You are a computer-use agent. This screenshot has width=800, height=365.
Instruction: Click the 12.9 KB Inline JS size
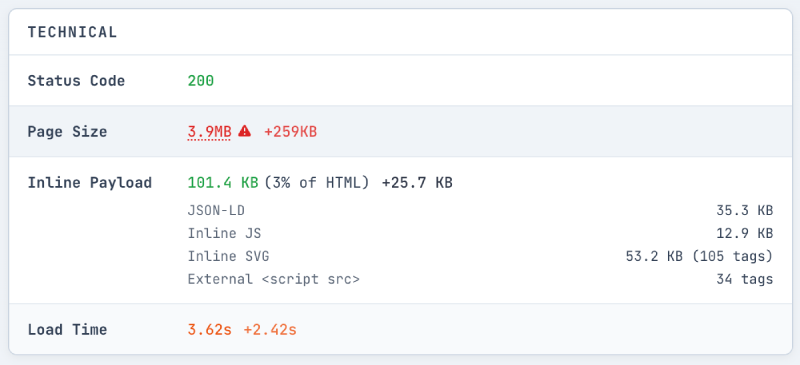pyautogui.click(x=744, y=233)
